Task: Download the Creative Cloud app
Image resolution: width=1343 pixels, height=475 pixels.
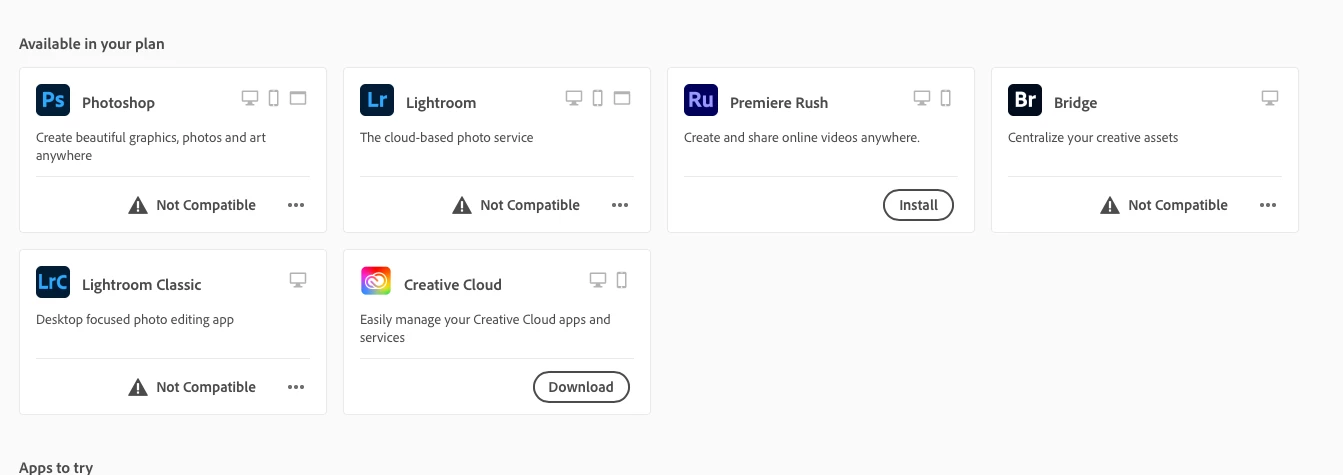Action: coord(581,387)
